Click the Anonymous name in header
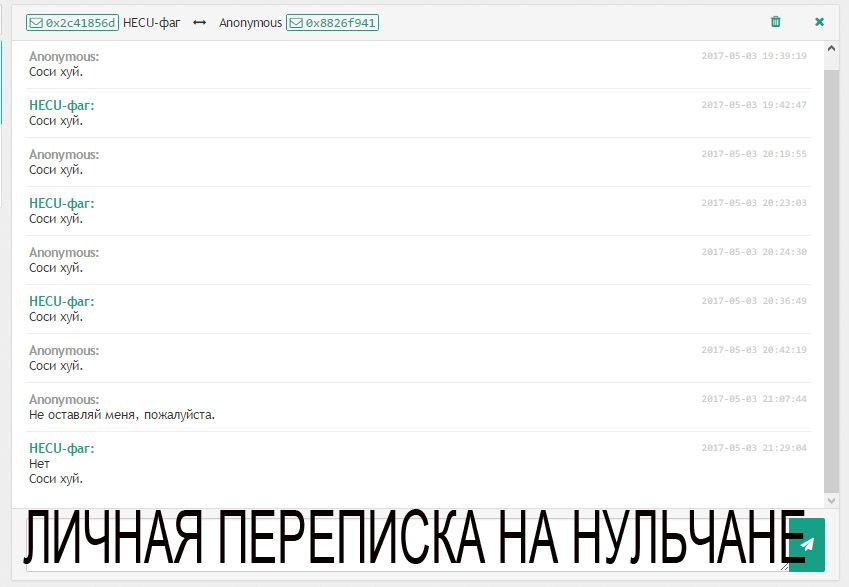Screen dimensions: 849x587 tap(250, 23)
